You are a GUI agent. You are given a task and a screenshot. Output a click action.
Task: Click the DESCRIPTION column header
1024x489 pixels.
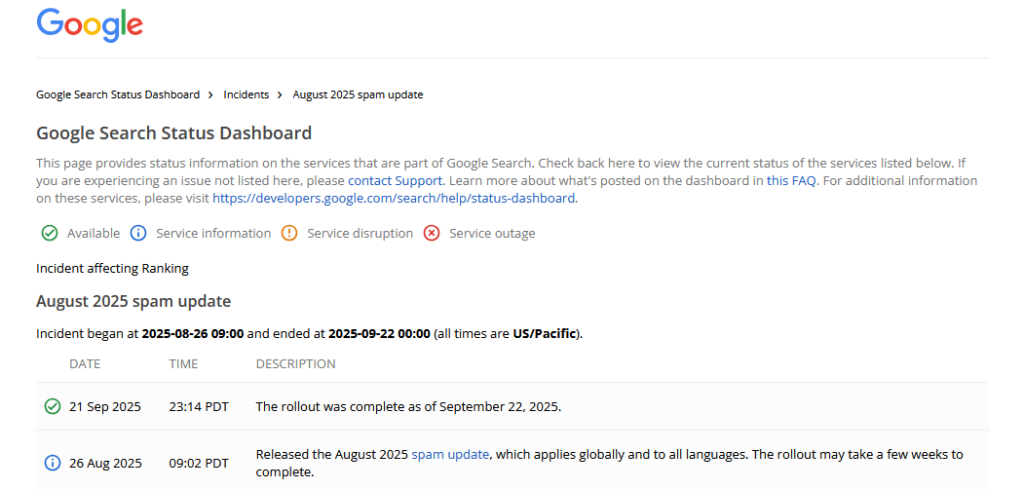(x=296, y=364)
